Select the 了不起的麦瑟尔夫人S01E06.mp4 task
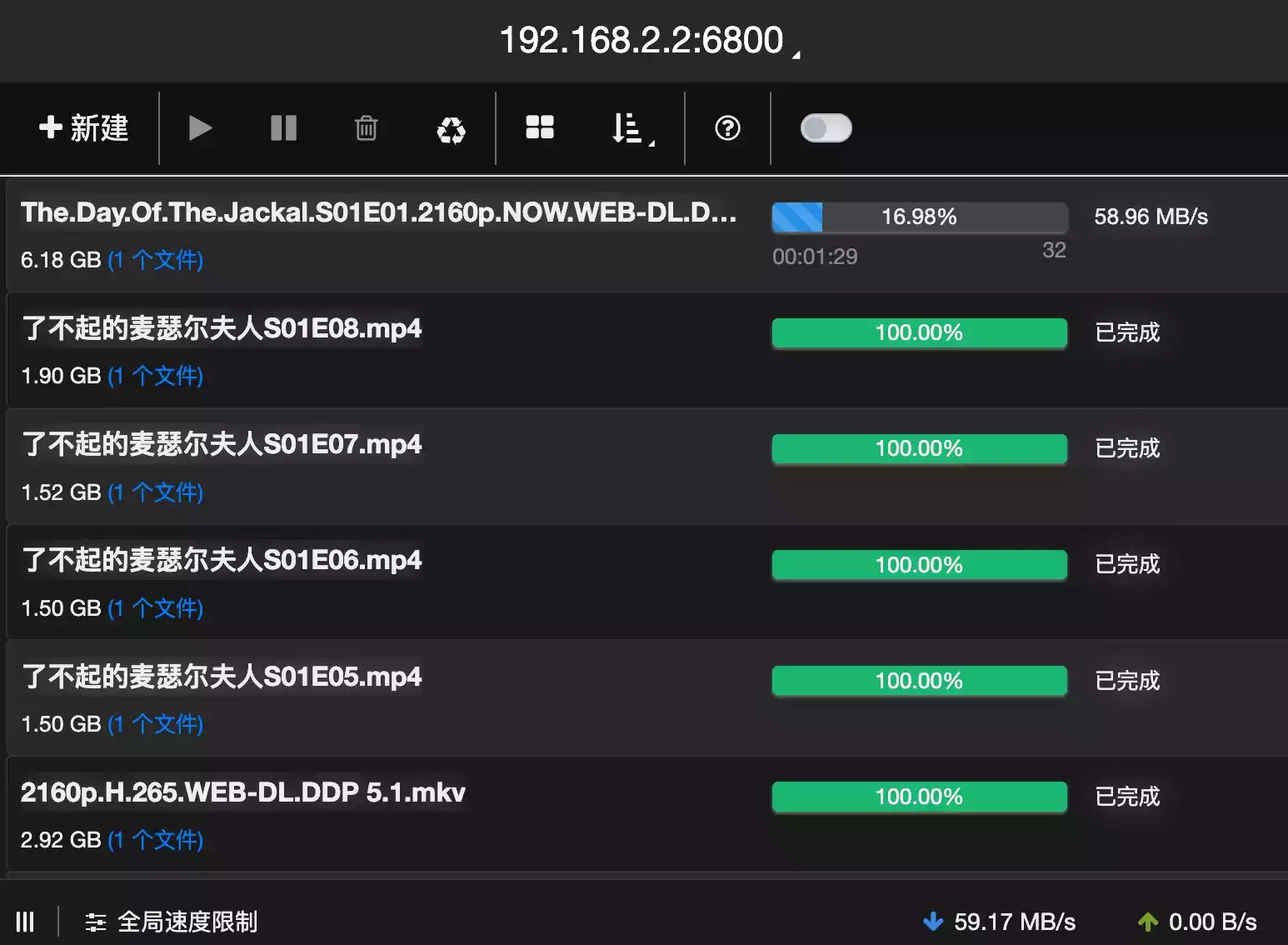 pos(222,560)
